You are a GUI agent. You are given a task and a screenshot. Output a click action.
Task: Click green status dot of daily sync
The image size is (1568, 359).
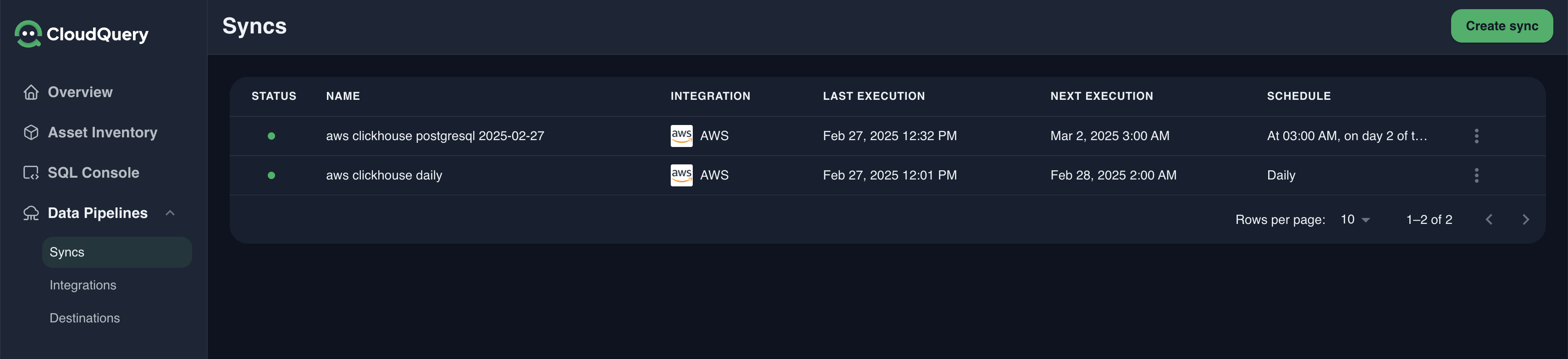(x=271, y=175)
